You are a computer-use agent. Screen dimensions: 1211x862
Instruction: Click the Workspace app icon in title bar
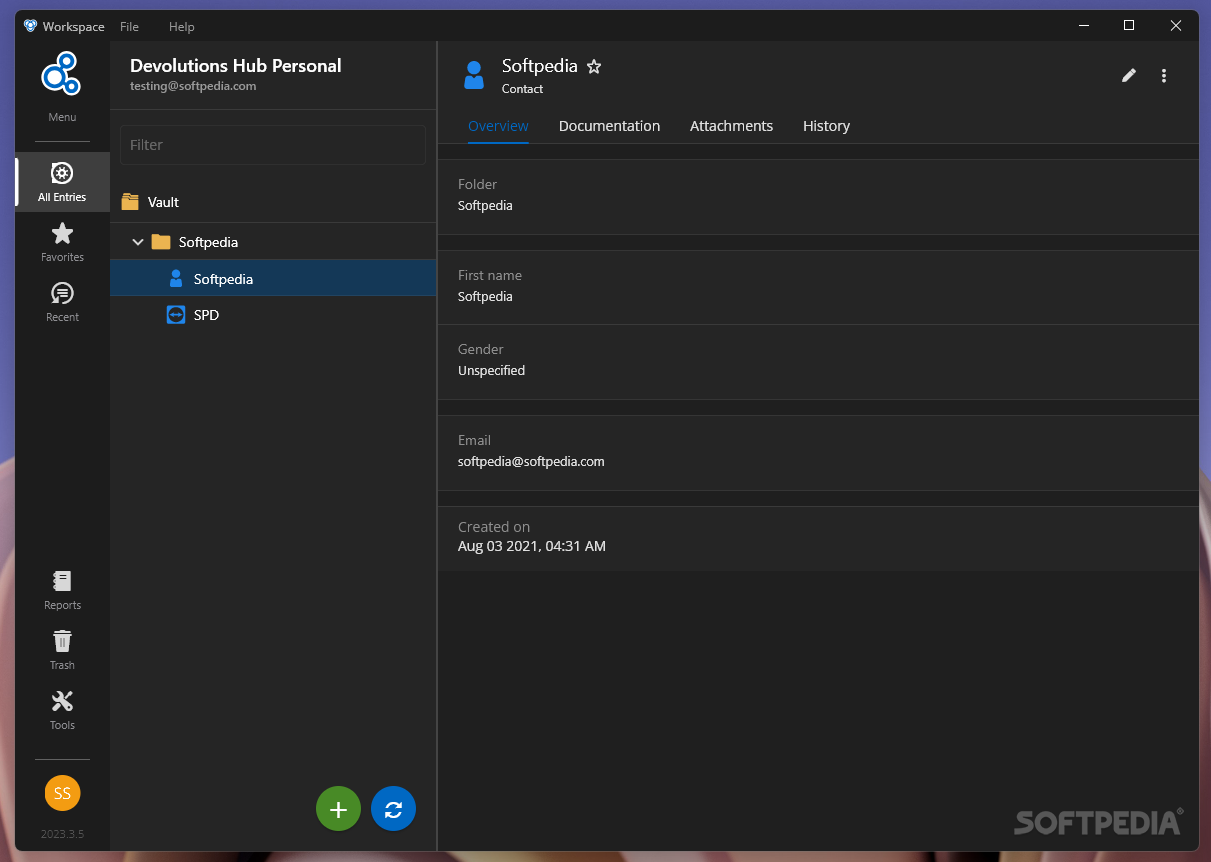(x=31, y=26)
